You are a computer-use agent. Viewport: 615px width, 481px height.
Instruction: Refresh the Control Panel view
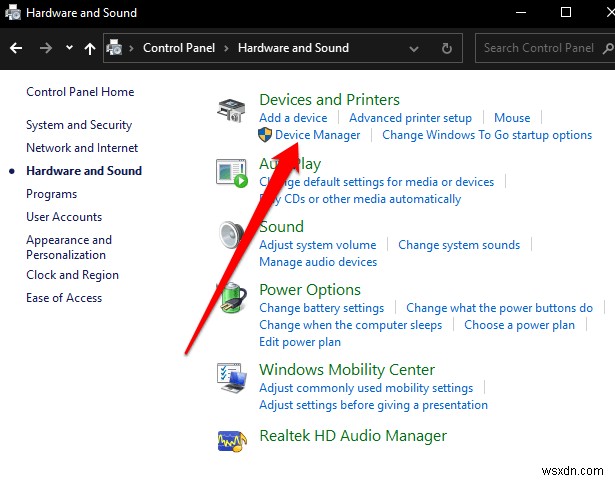446,49
